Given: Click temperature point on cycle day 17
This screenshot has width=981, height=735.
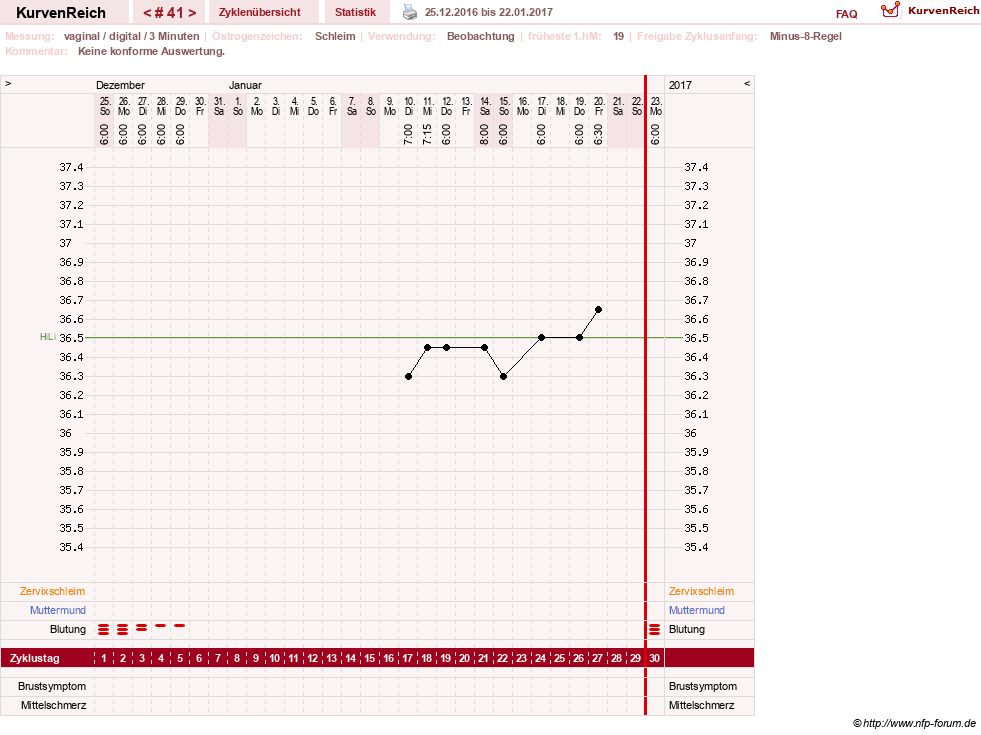Looking at the screenshot, I should [x=409, y=377].
